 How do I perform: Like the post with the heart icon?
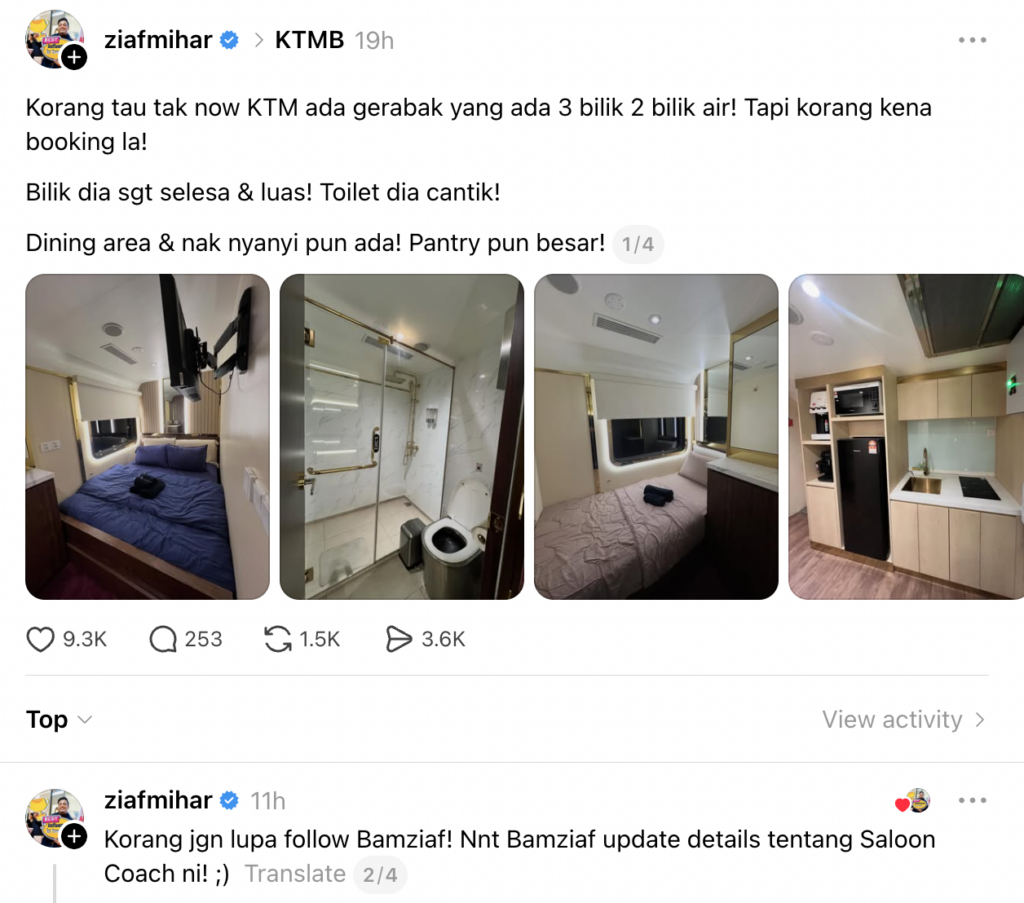40,639
